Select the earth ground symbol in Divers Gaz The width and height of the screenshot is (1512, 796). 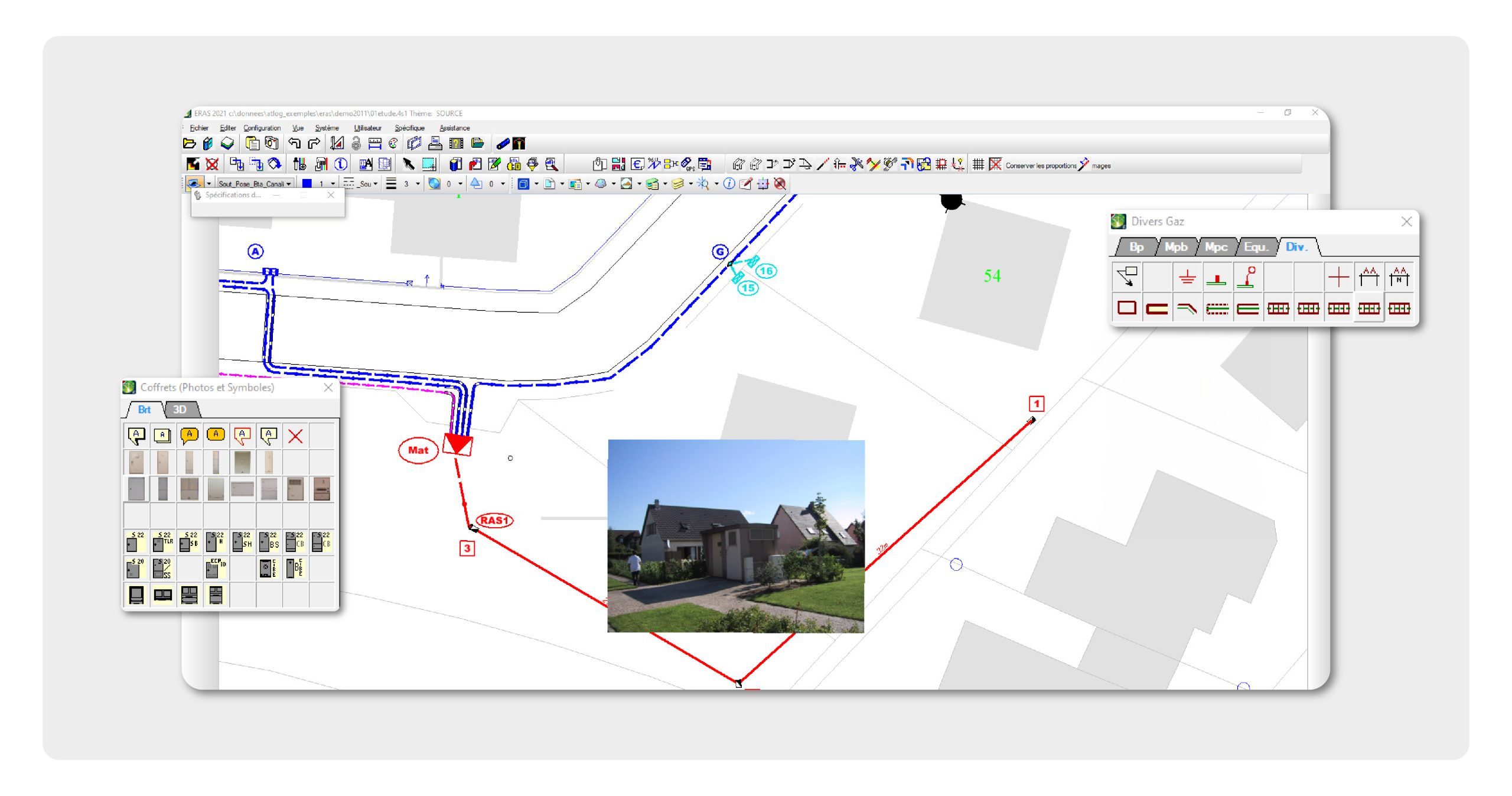1187,277
